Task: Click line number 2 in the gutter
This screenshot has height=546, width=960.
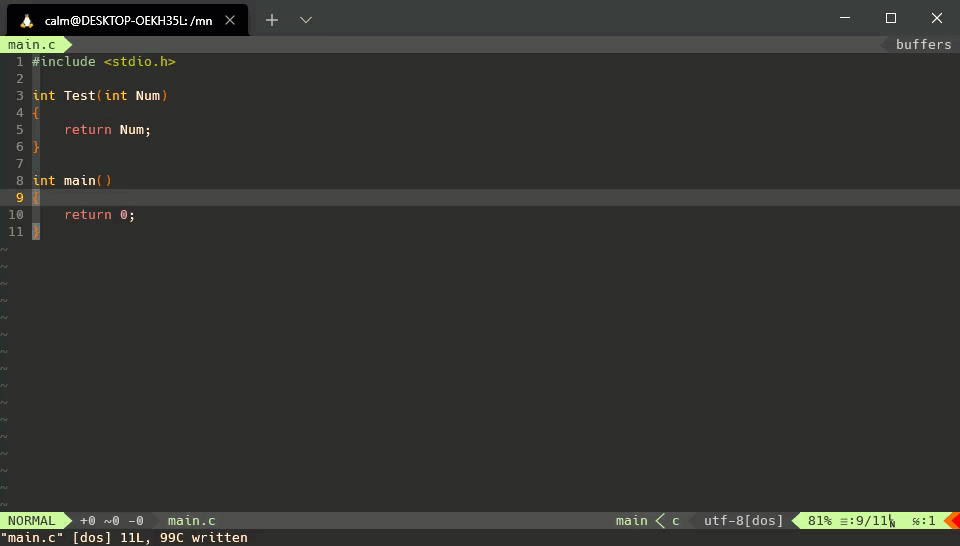Action: pos(20,79)
